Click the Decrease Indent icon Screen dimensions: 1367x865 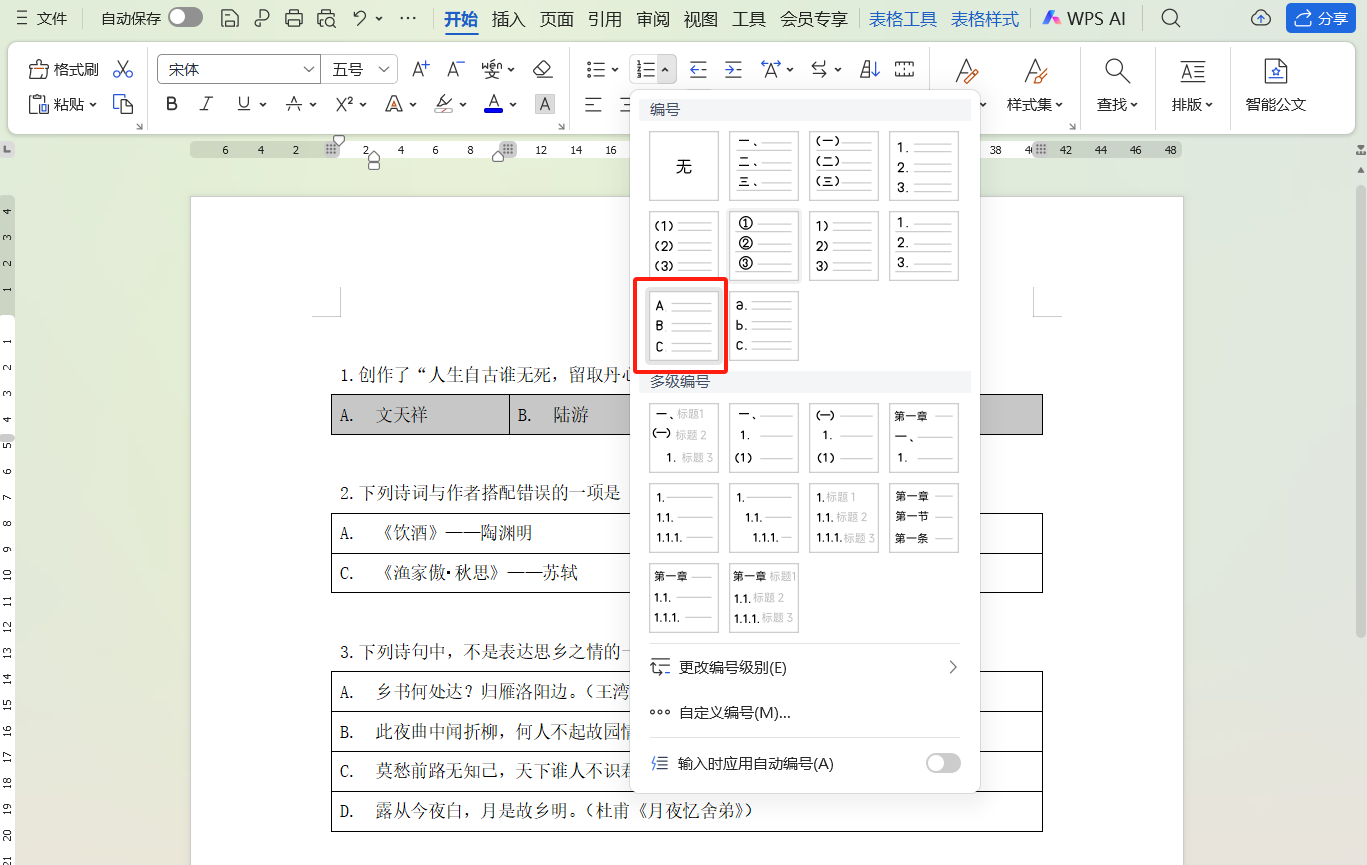[x=697, y=68]
